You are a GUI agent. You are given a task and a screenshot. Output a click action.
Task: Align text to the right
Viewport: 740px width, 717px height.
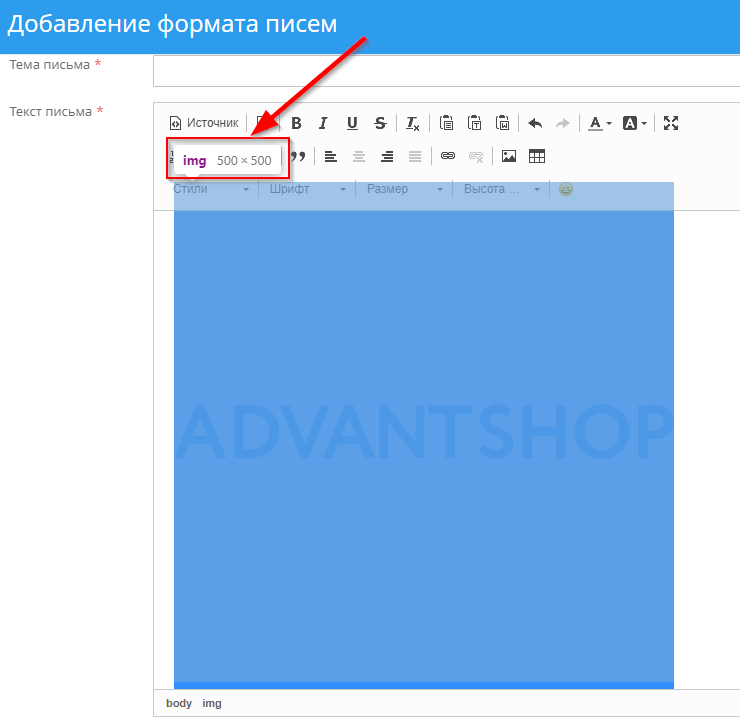tap(387, 156)
